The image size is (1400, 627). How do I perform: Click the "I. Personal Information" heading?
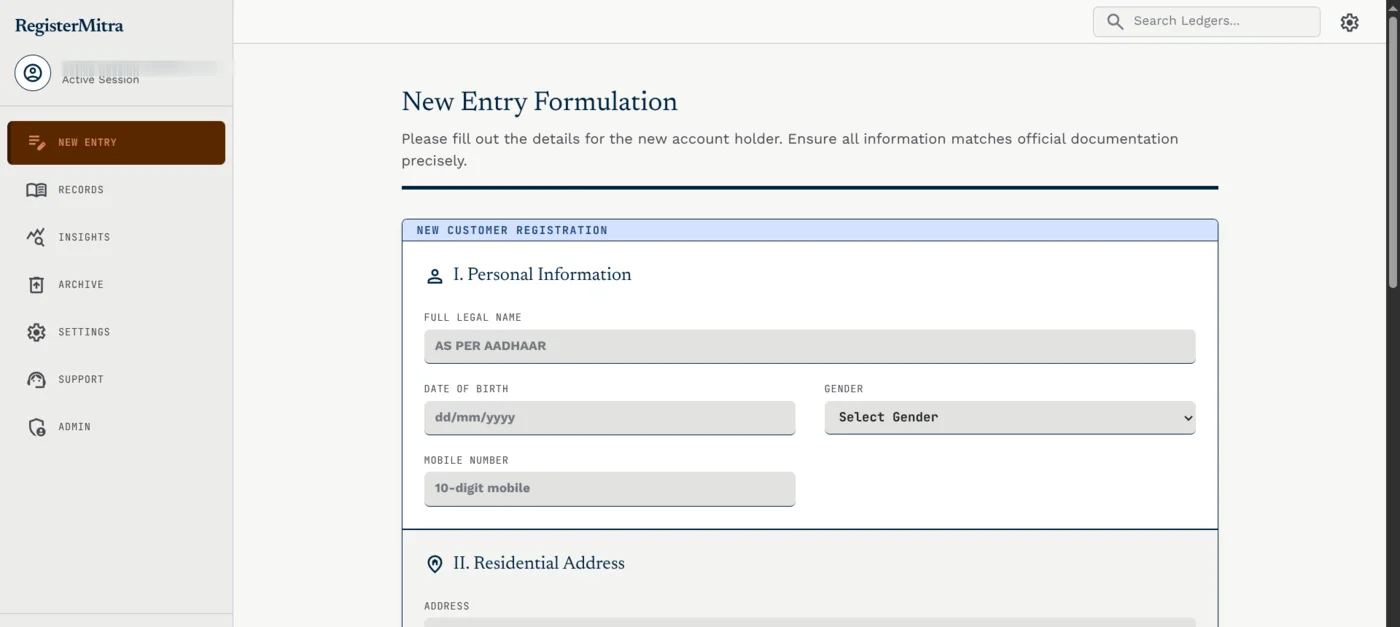tap(542, 275)
